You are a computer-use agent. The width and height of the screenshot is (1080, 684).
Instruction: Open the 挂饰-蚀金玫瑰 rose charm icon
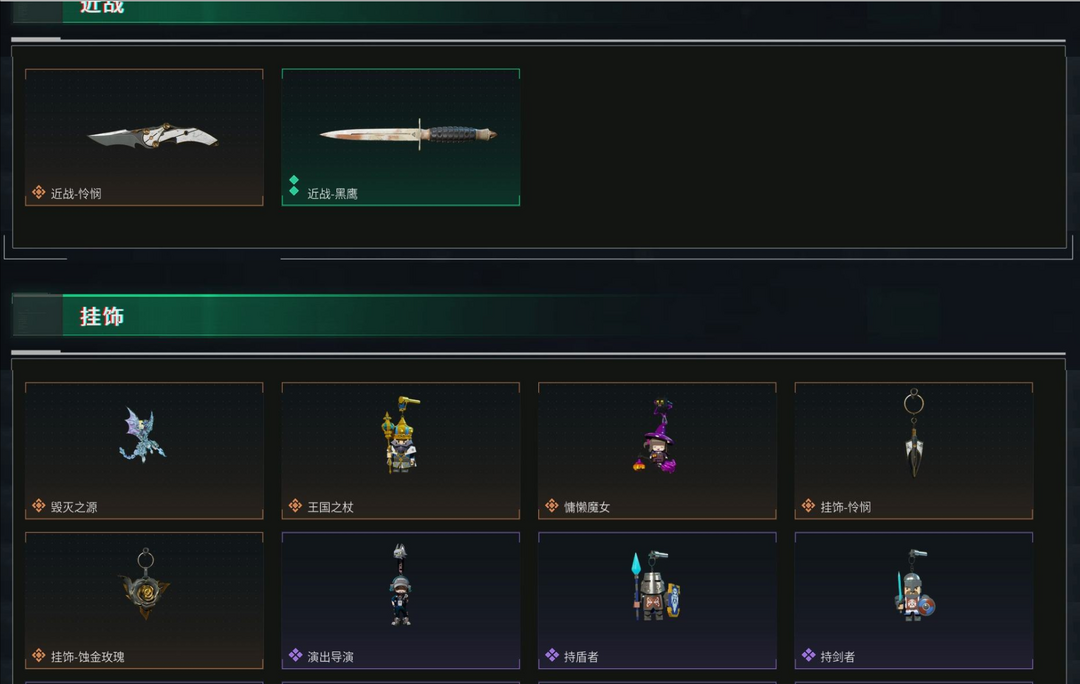pyautogui.click(x=144, y=584)
